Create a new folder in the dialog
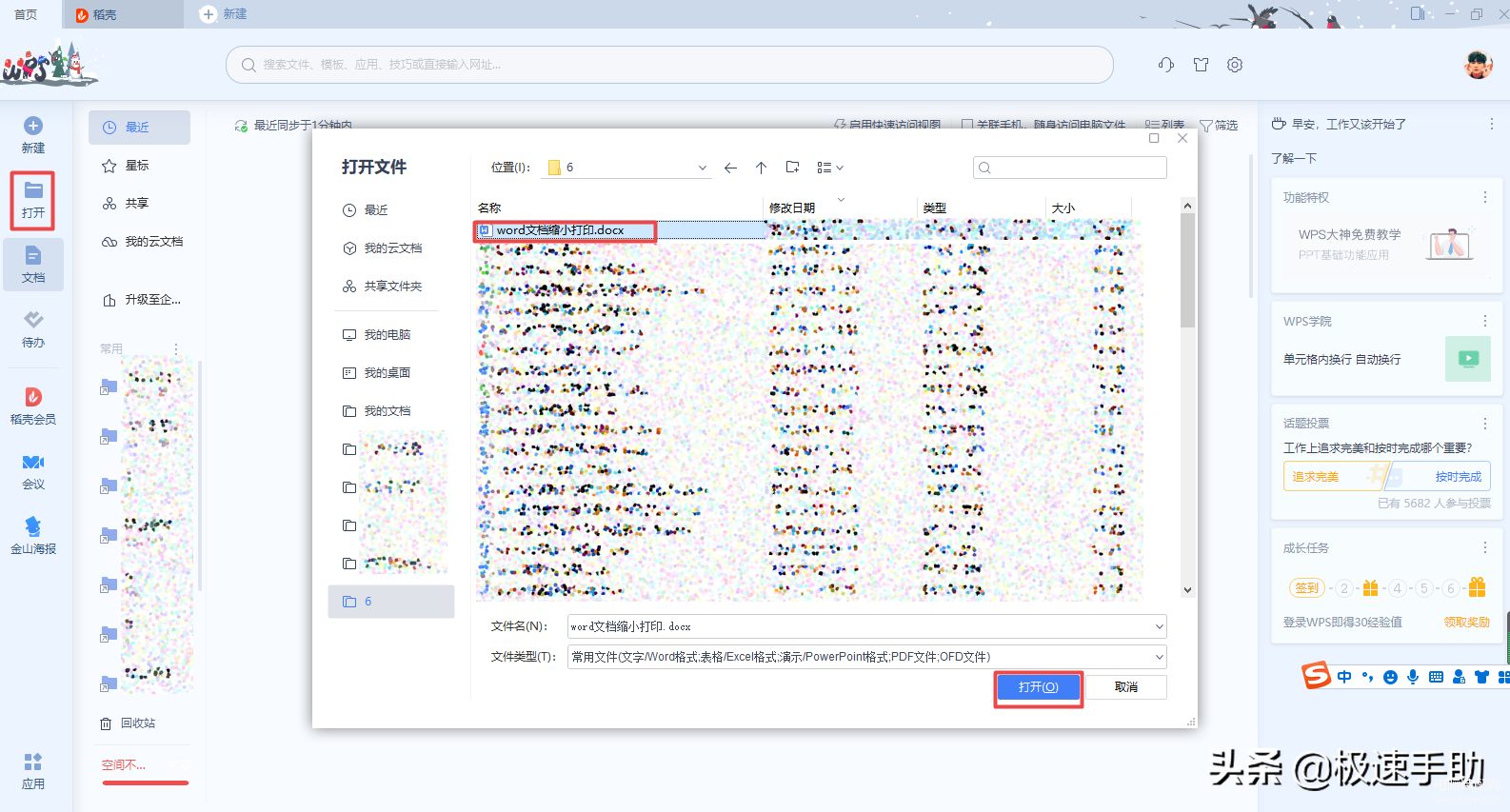Viewport: 1510px width, 812px height. pyautogui.click(x=792, y=168)
